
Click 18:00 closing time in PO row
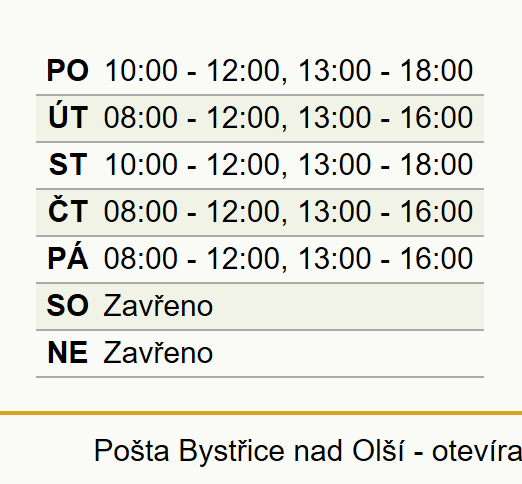[436, 70]
